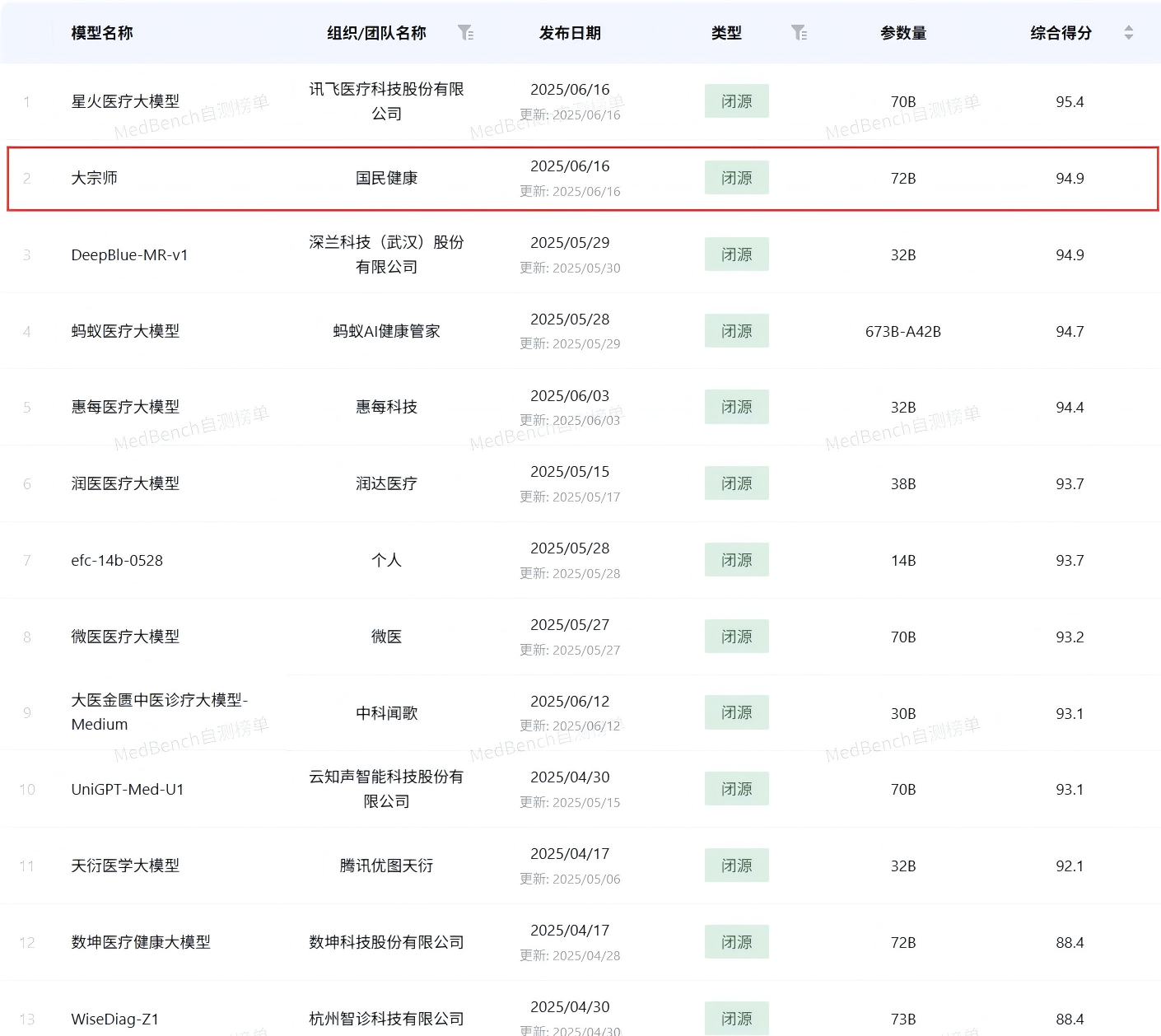Select model name 蚂蚁医疗大模型
1161x1036 pixels.
[125, 331]
